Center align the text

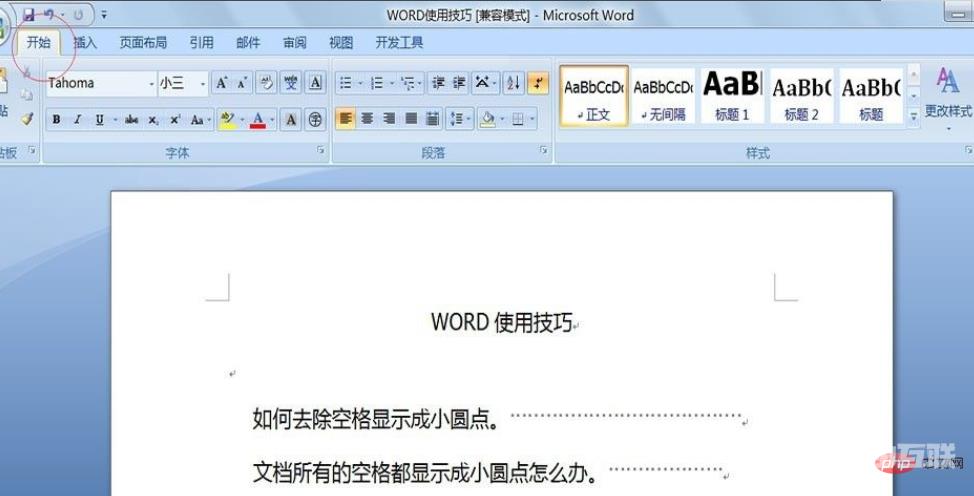[x=367, y=119]
